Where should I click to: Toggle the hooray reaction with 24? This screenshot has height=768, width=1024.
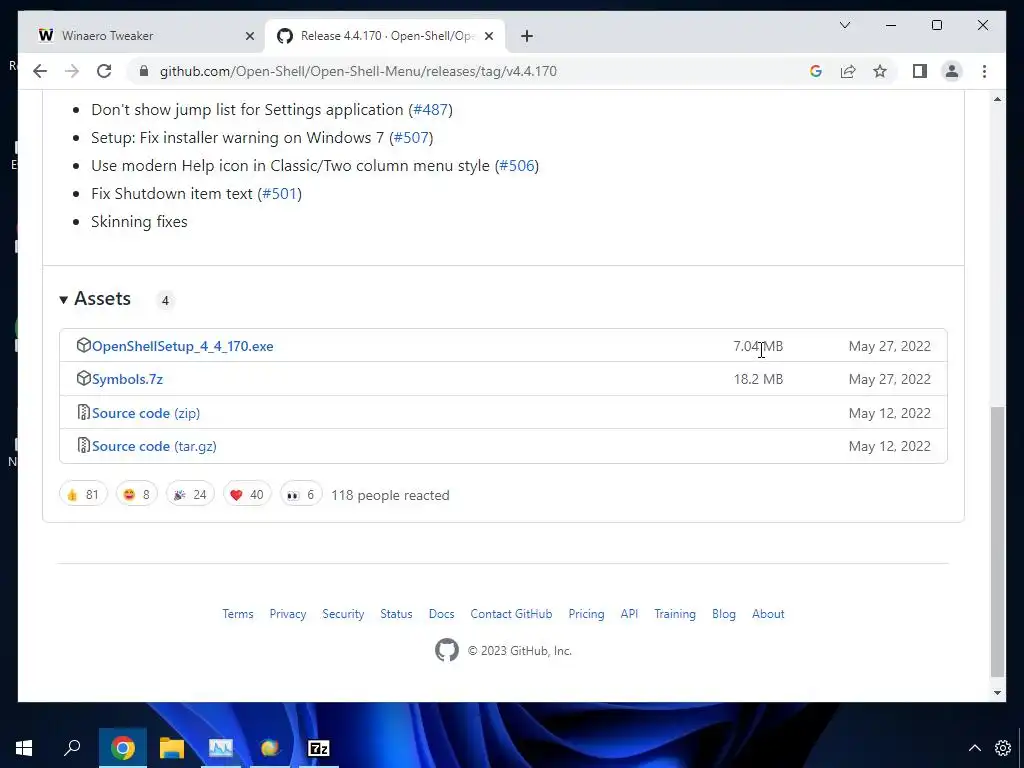pos(190,495)
